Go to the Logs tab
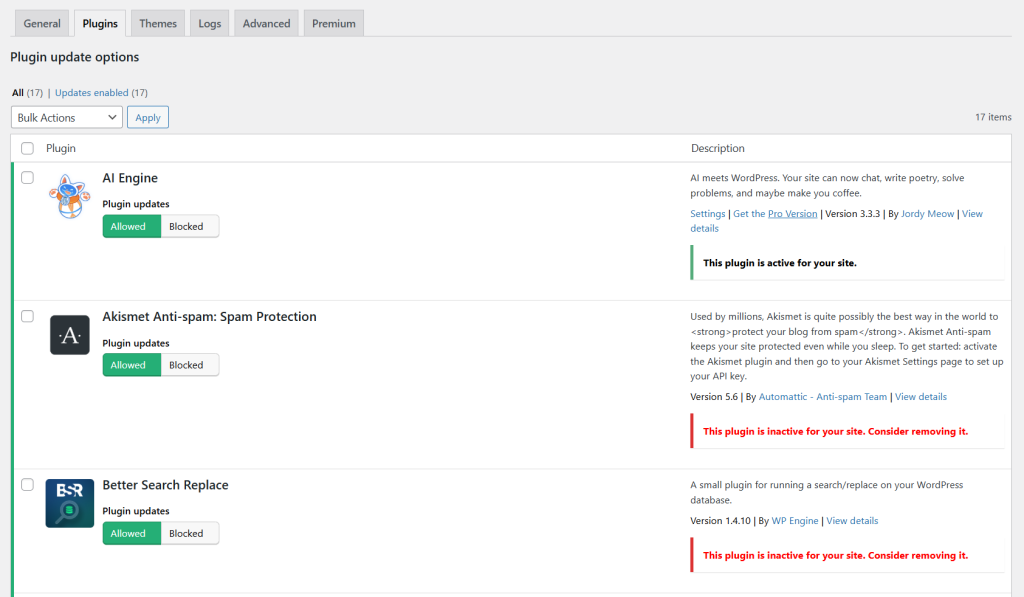1024x597 pixels. click(210, 24)
